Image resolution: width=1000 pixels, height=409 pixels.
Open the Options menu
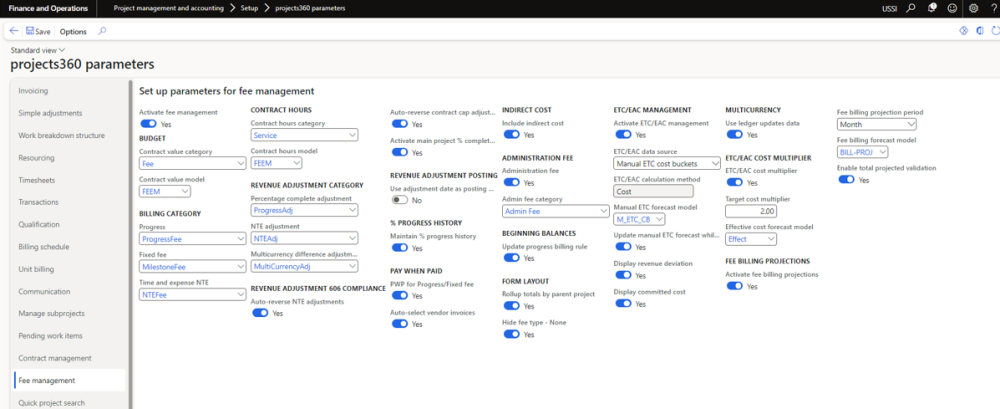pos(73,31)
